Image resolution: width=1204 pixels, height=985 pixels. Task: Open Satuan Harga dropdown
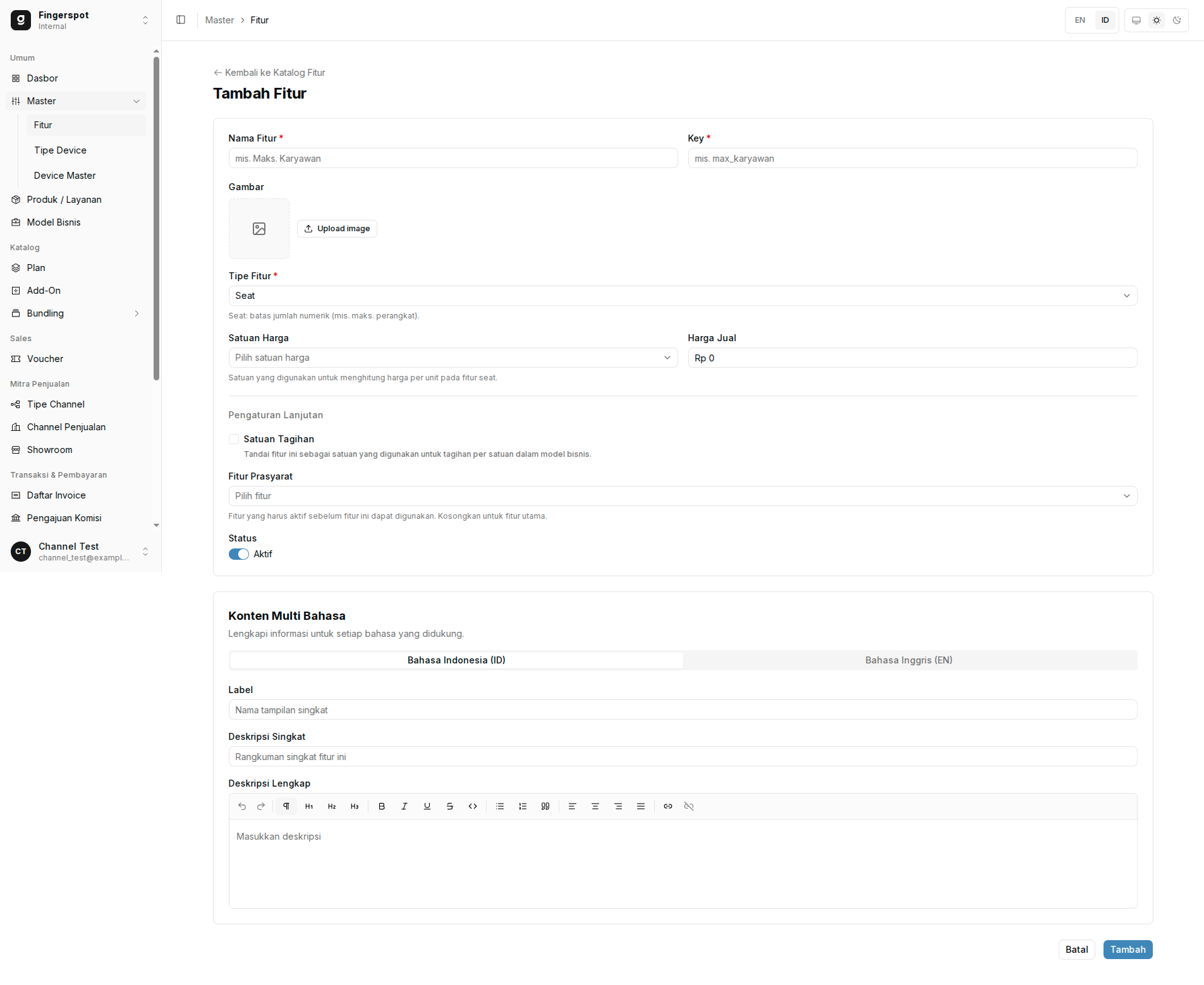pos(453,358)
